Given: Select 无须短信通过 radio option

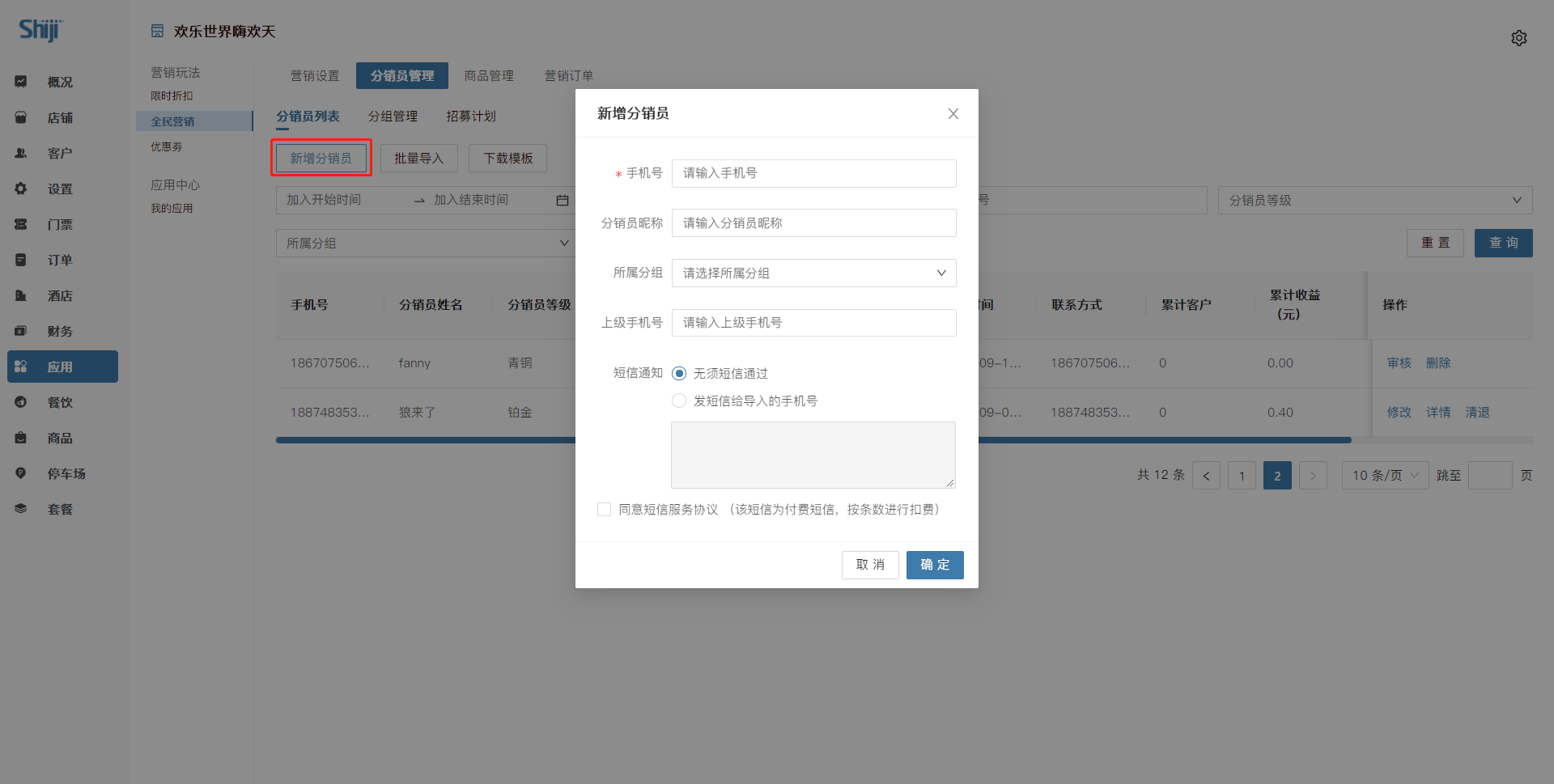Looking at the screenshot, I should (679, 373).
